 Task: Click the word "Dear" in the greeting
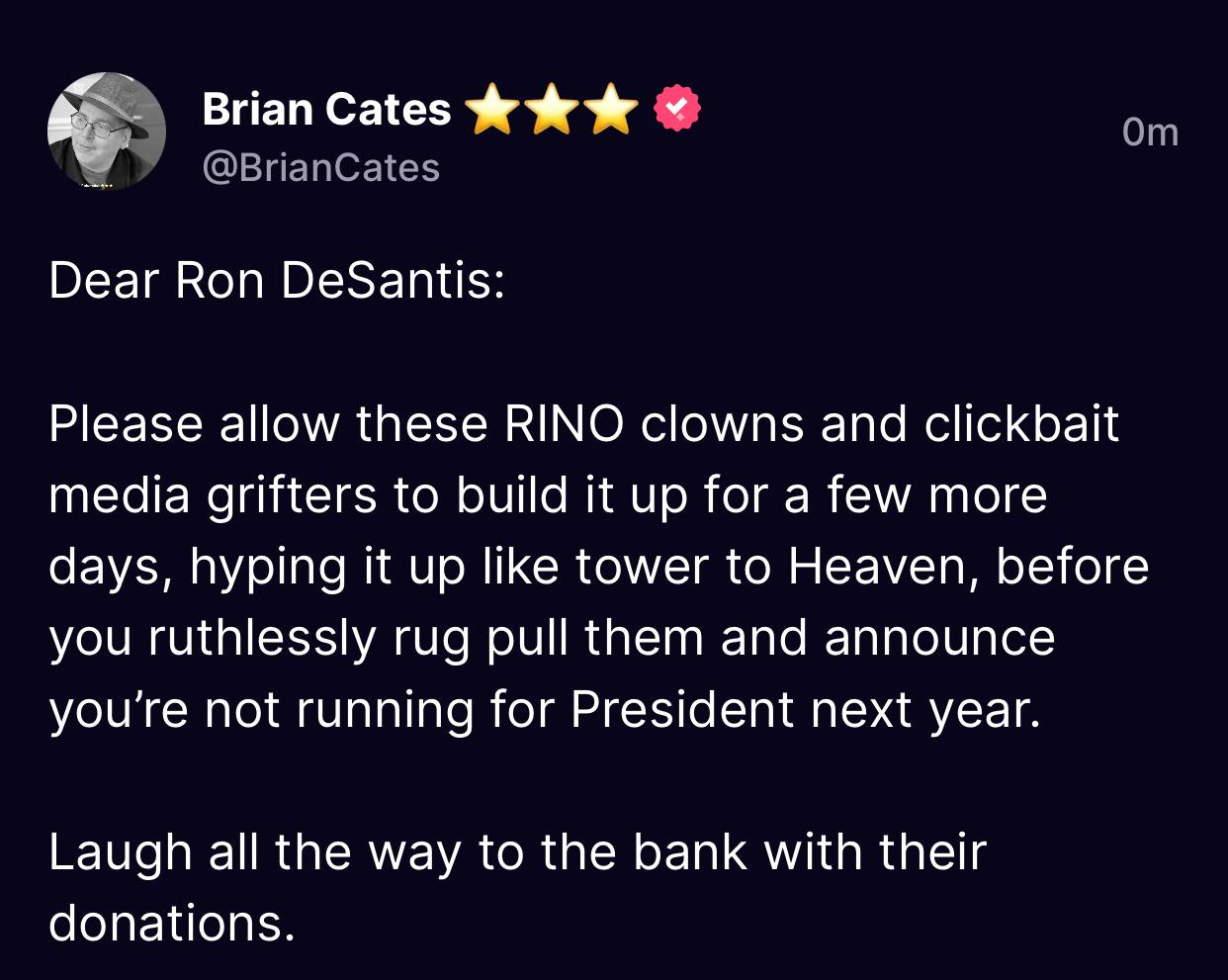pos(104,281)
